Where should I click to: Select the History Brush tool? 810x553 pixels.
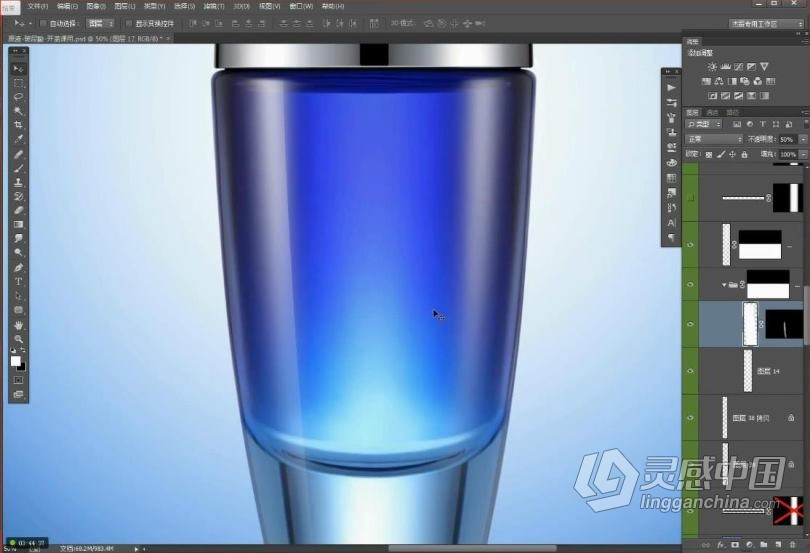pyautogui.click(x=18, y=196)
